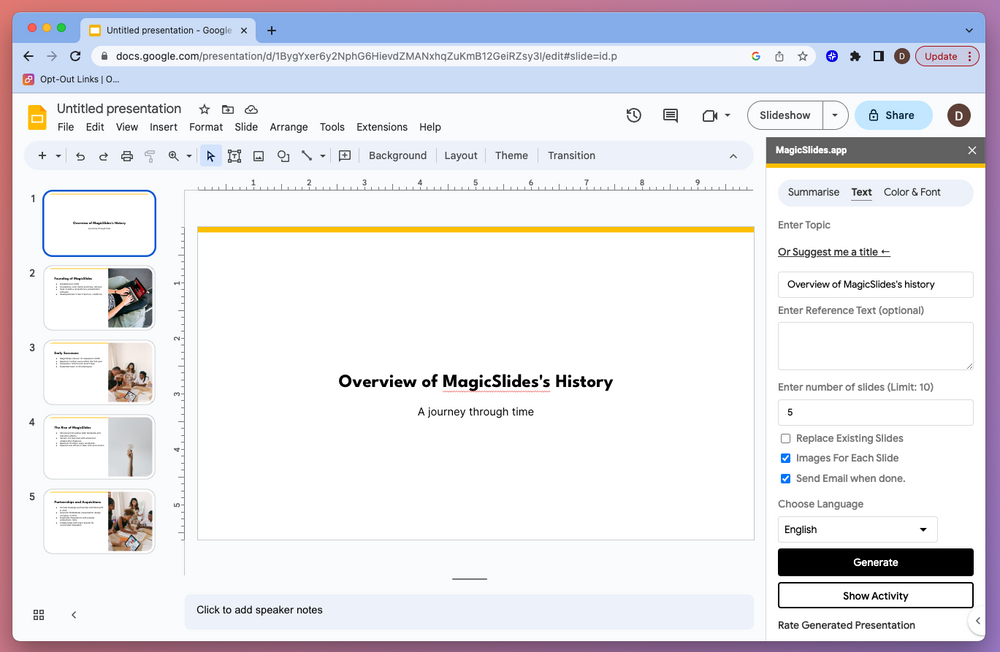Image resolution: width=1000 pixels, height=652 pixels.
Task: Open grid view at bottom left
Action: 39,615
